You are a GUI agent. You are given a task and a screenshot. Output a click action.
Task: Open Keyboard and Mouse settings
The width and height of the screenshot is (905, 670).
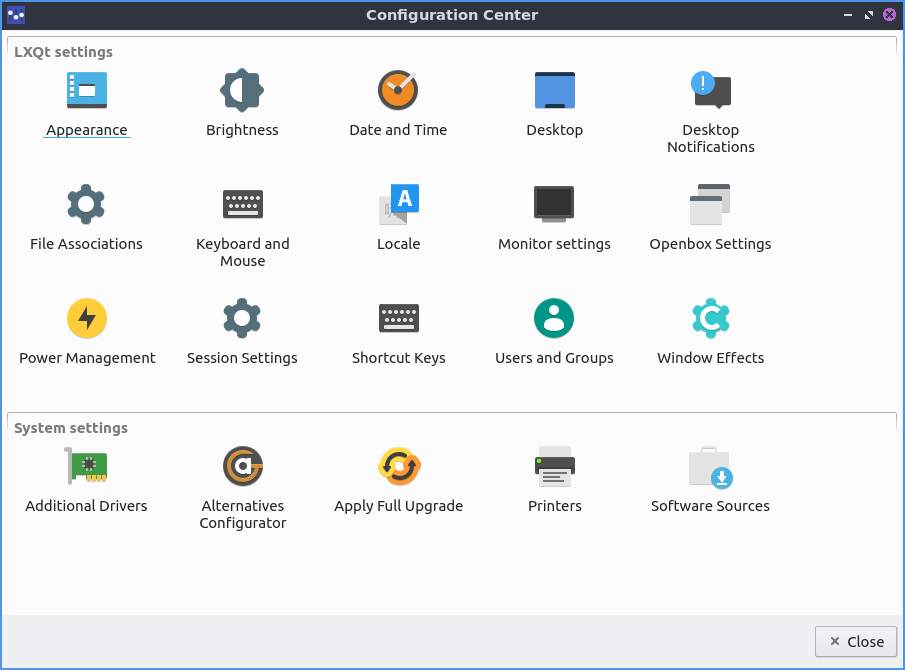click(x=242, y=205)
